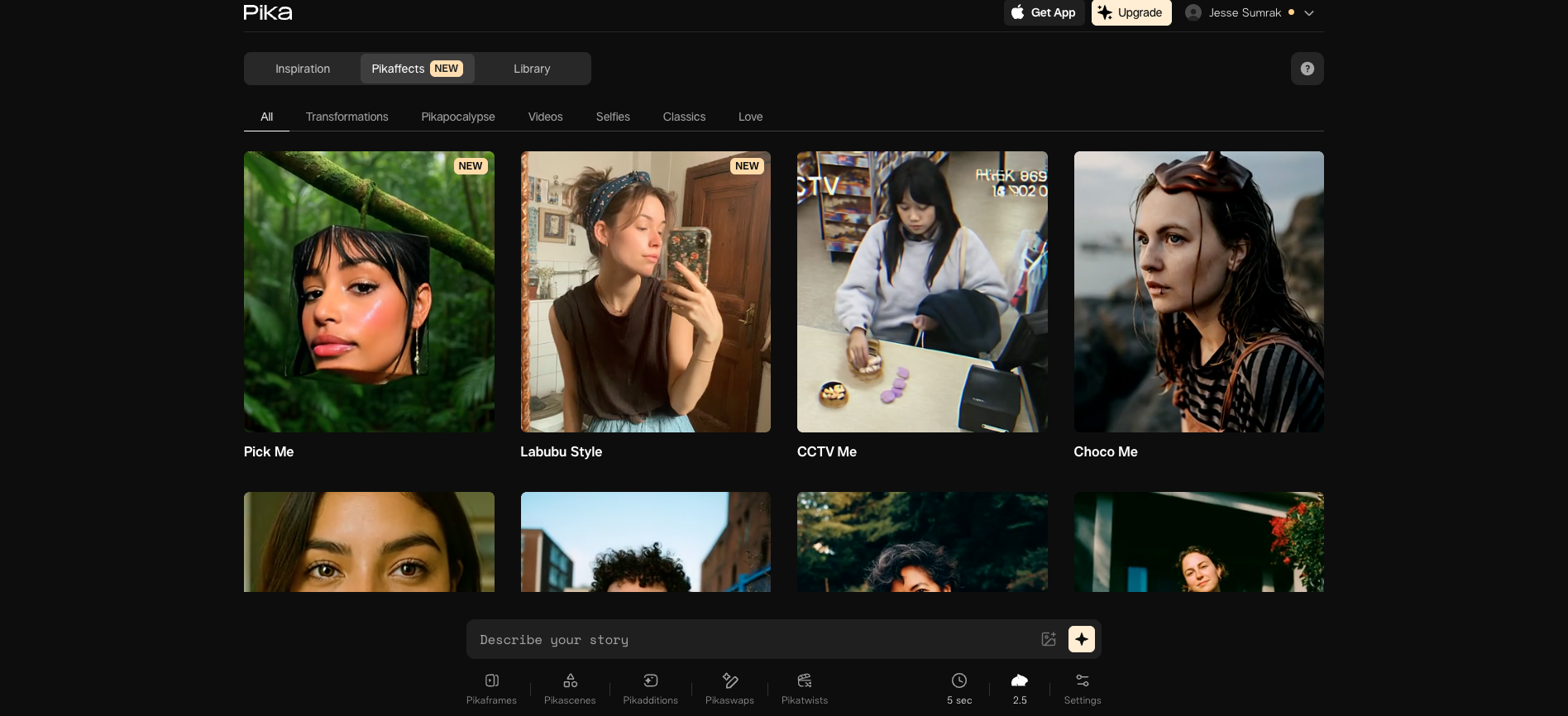Click the Get App button
Image resolution: width=1568 pixels, height=716 pixels.
[x=1044, y=12]
